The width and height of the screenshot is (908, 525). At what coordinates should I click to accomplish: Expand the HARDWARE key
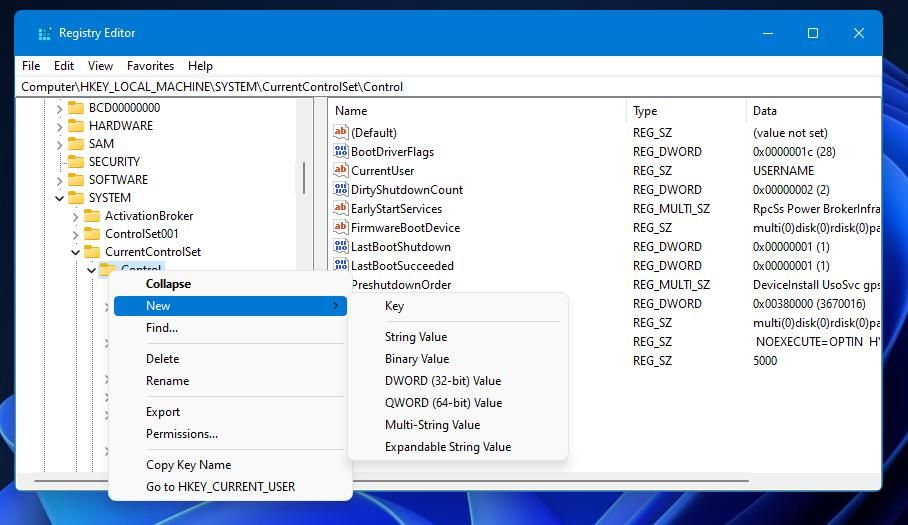tap(59, 126)
